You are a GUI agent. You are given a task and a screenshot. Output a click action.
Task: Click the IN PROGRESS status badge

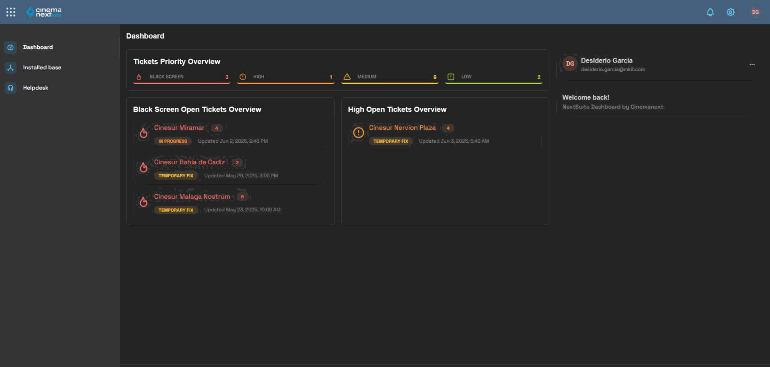pyautogui.click(x=173, y=141)
